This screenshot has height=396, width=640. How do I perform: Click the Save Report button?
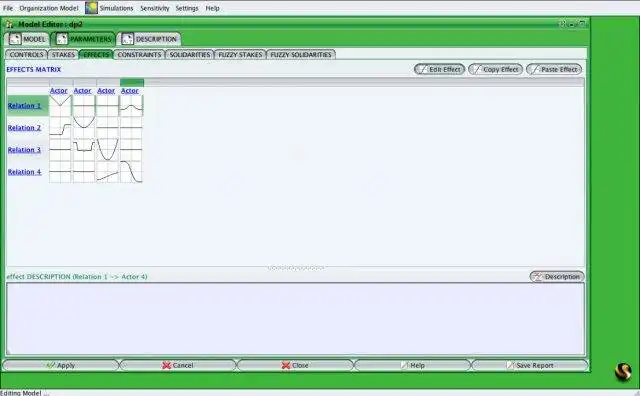(530, 365)
